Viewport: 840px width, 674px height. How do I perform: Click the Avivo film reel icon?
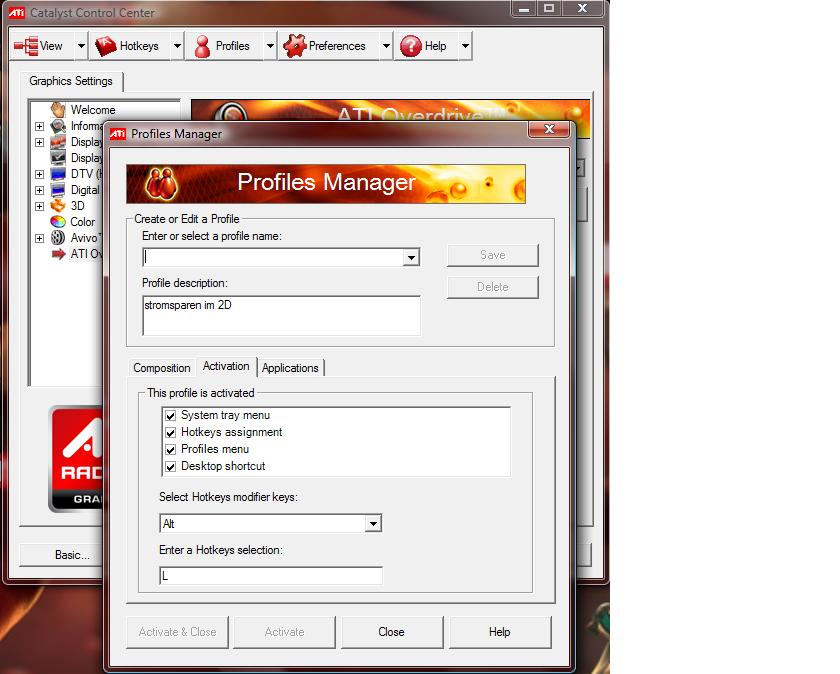58,238
